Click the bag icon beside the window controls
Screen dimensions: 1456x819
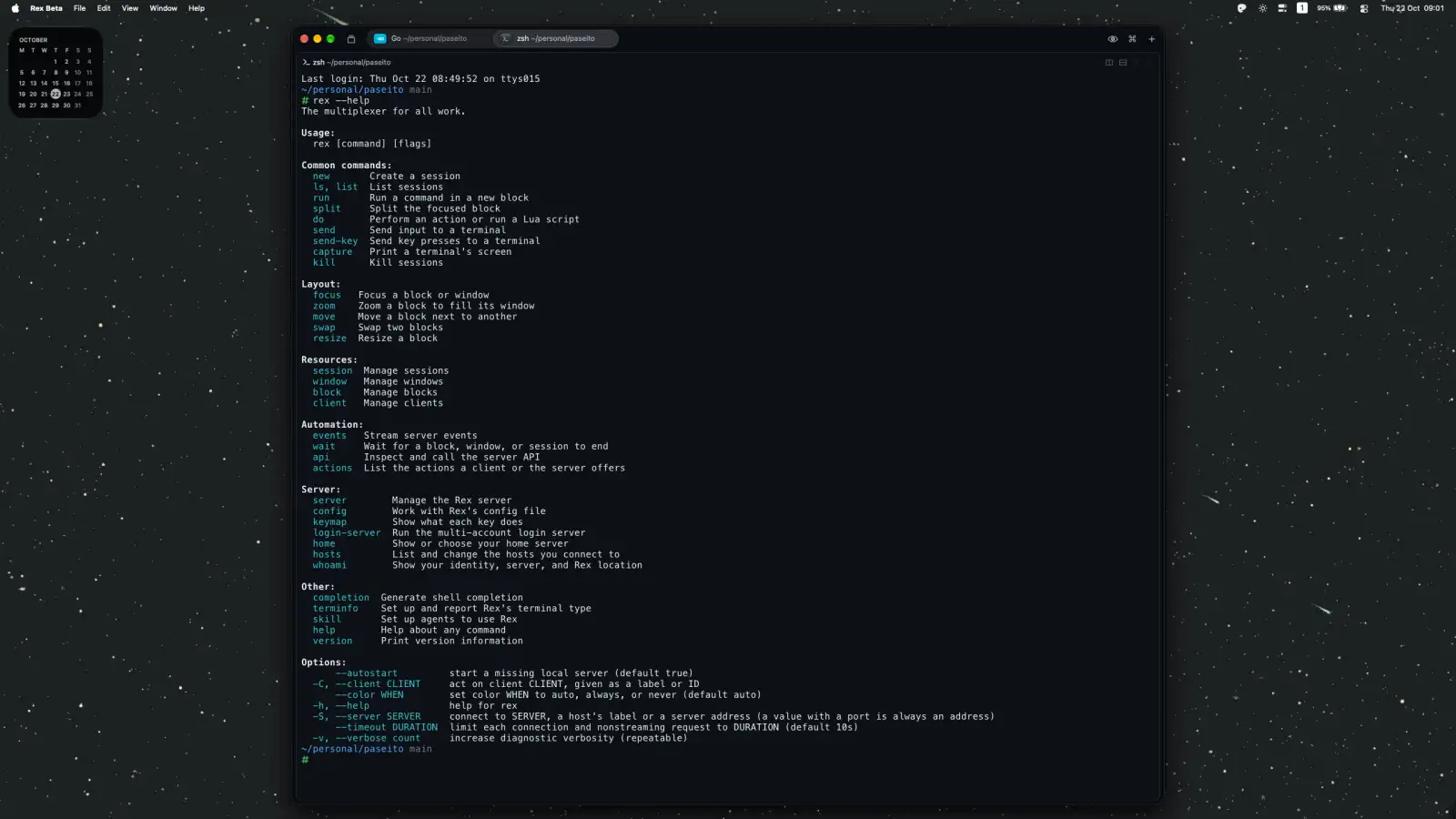[351, 39]
